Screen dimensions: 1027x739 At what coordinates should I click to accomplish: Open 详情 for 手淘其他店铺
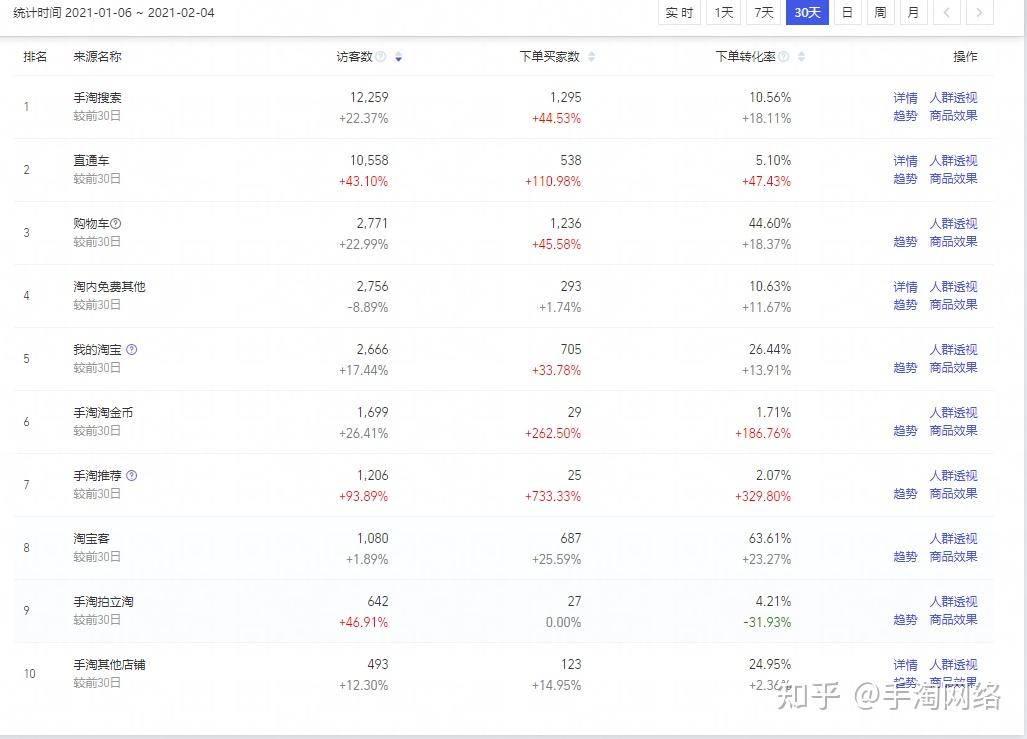tap(905, 664)
